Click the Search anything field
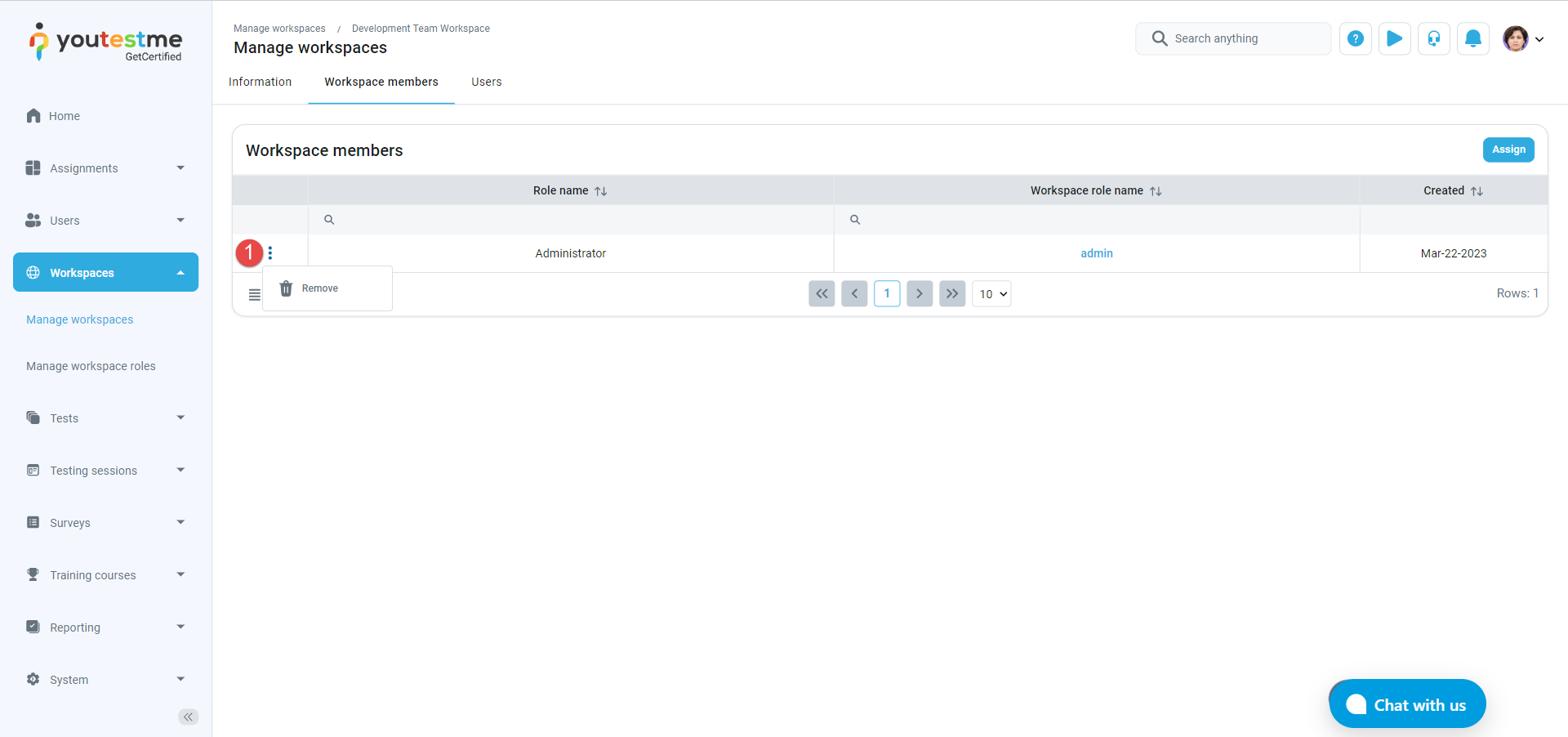 pos(1233,38)
